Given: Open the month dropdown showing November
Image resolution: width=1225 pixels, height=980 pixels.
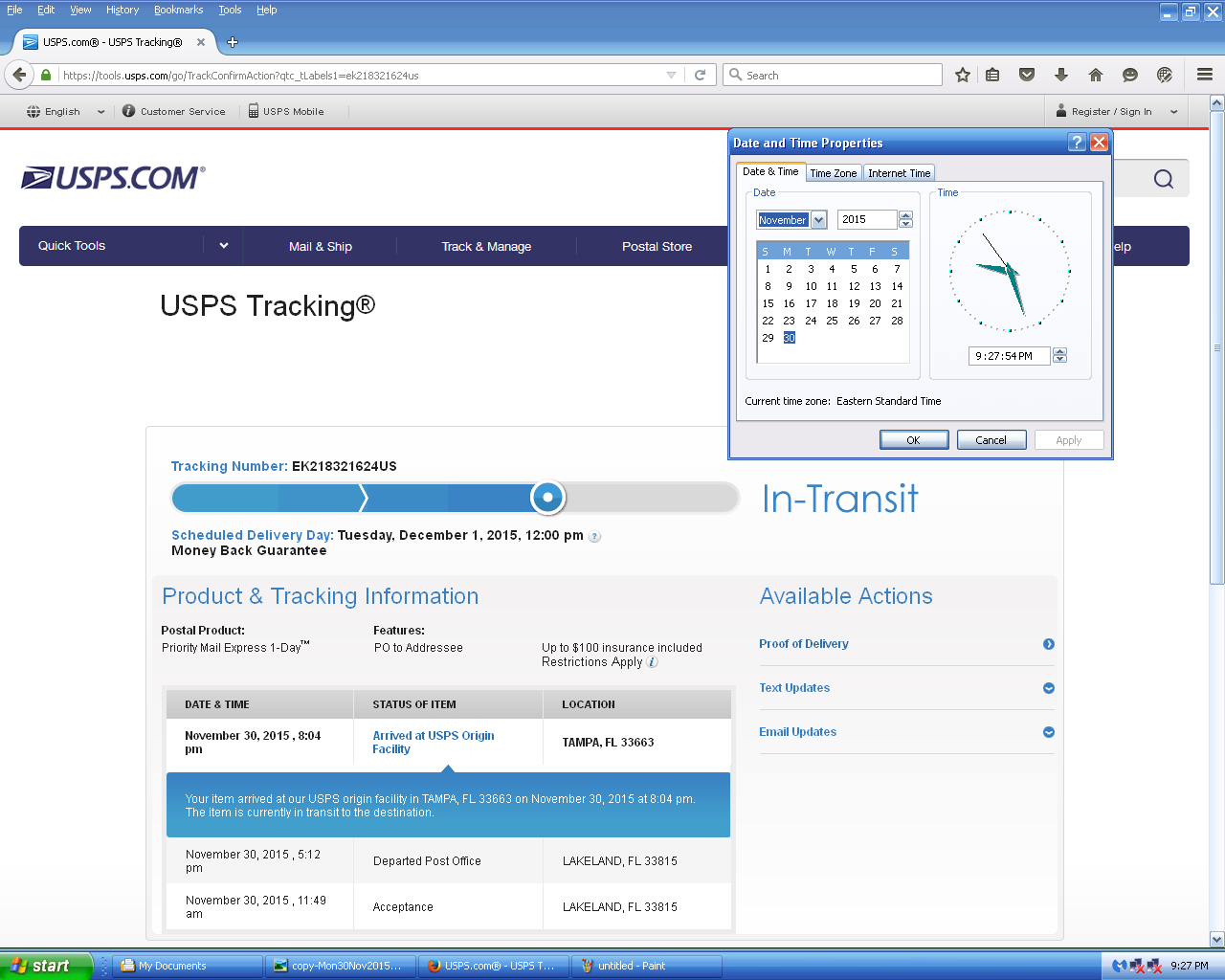Looking at the screenshot, I should 818,220.
